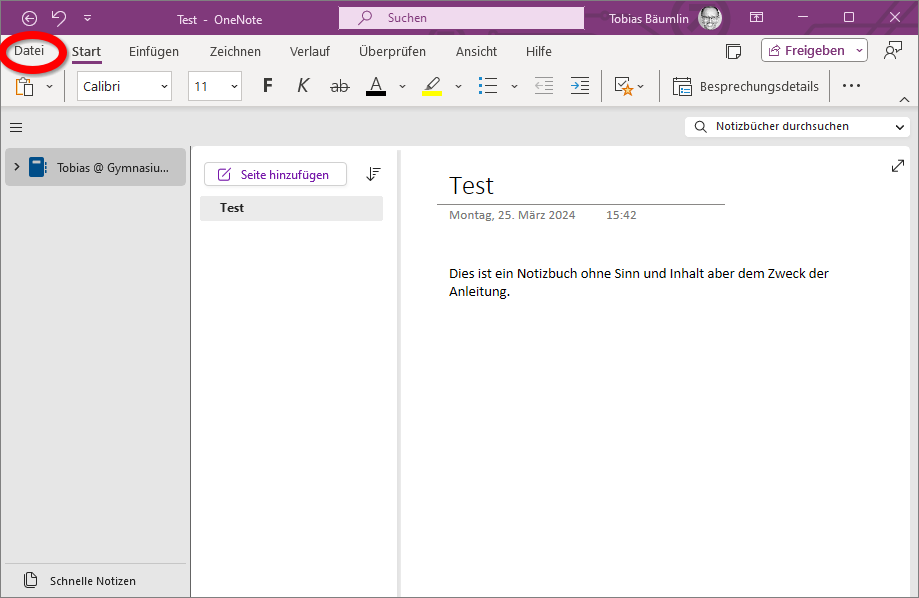Click sort pages icon
Image resolution: width=919 pixels, height=598 pixels.
[373, 174]
